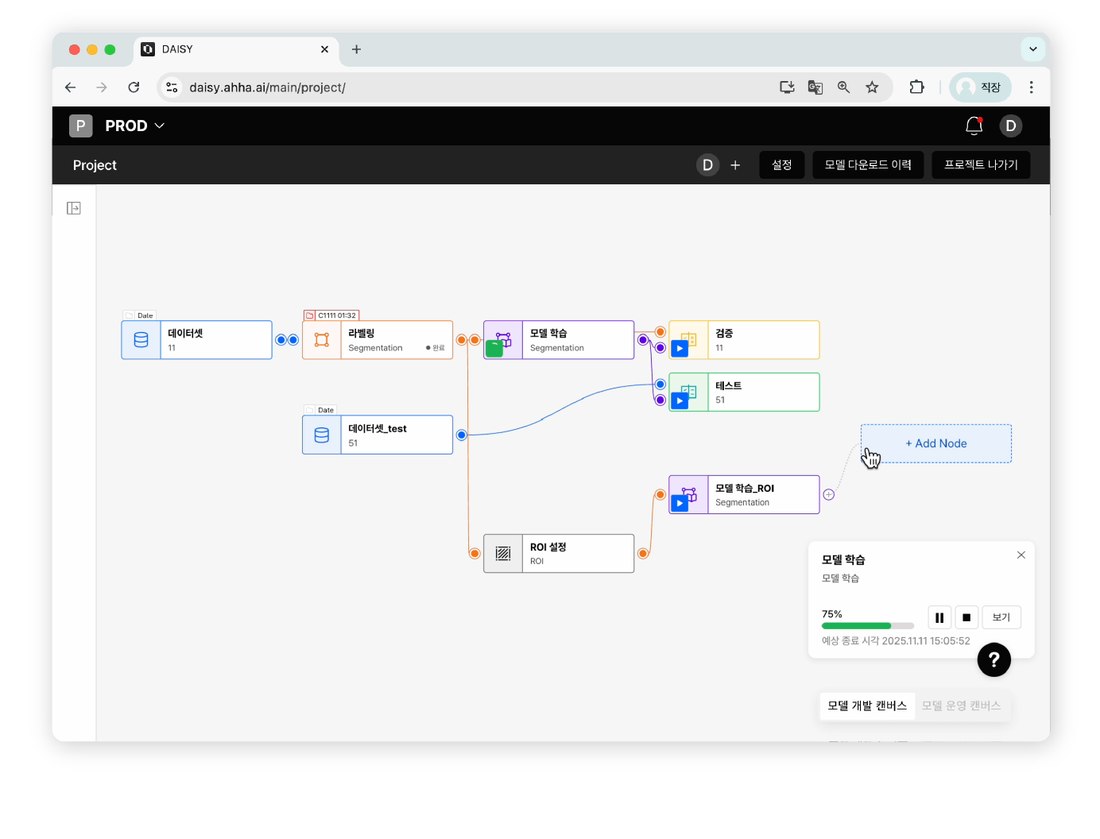Select the 라벨링 node's C1111 01:32 tag
This screenshot has width=1100, height=839.
331,315
